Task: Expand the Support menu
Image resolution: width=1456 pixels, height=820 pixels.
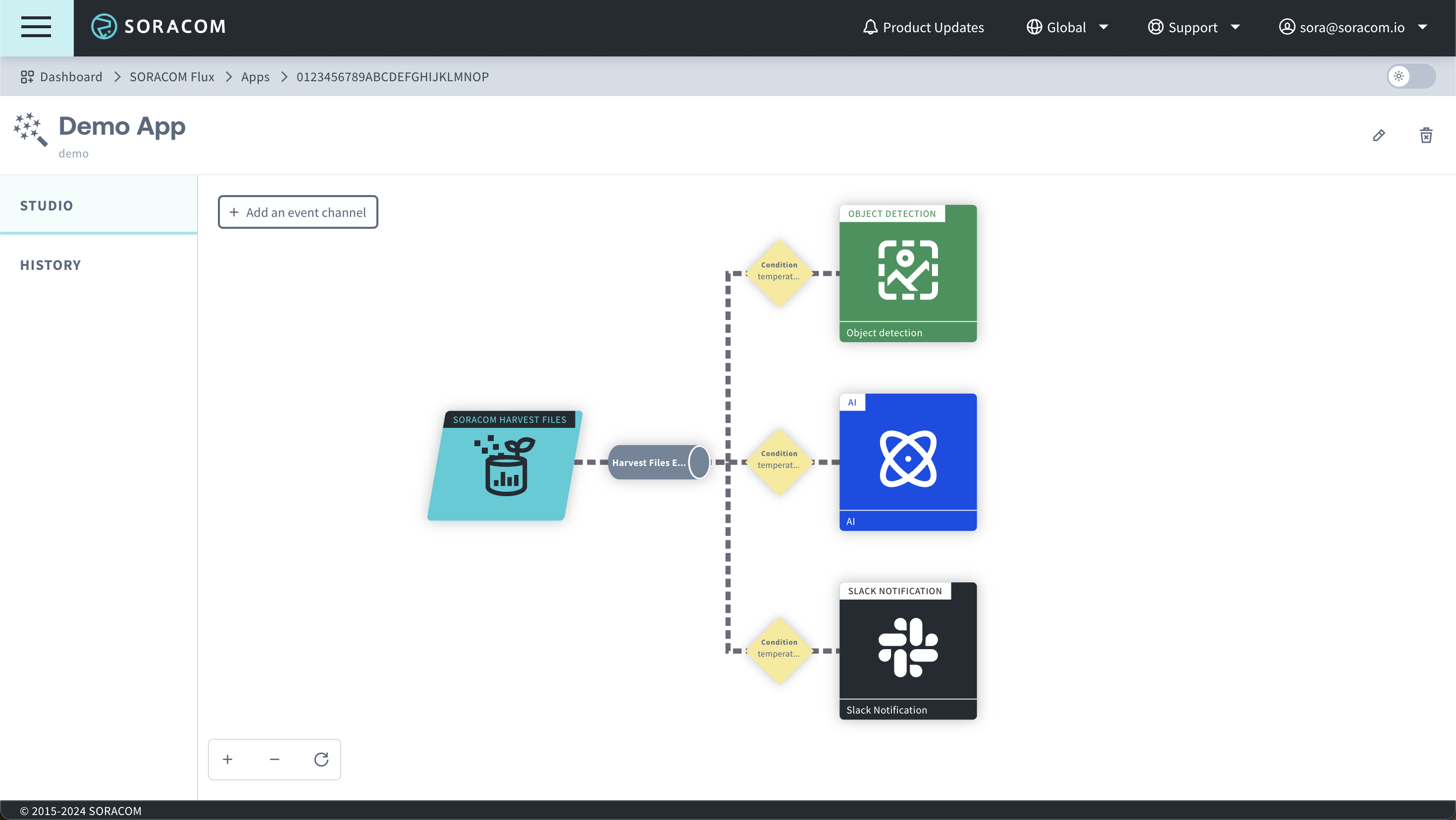Action: coord(1194,27)
